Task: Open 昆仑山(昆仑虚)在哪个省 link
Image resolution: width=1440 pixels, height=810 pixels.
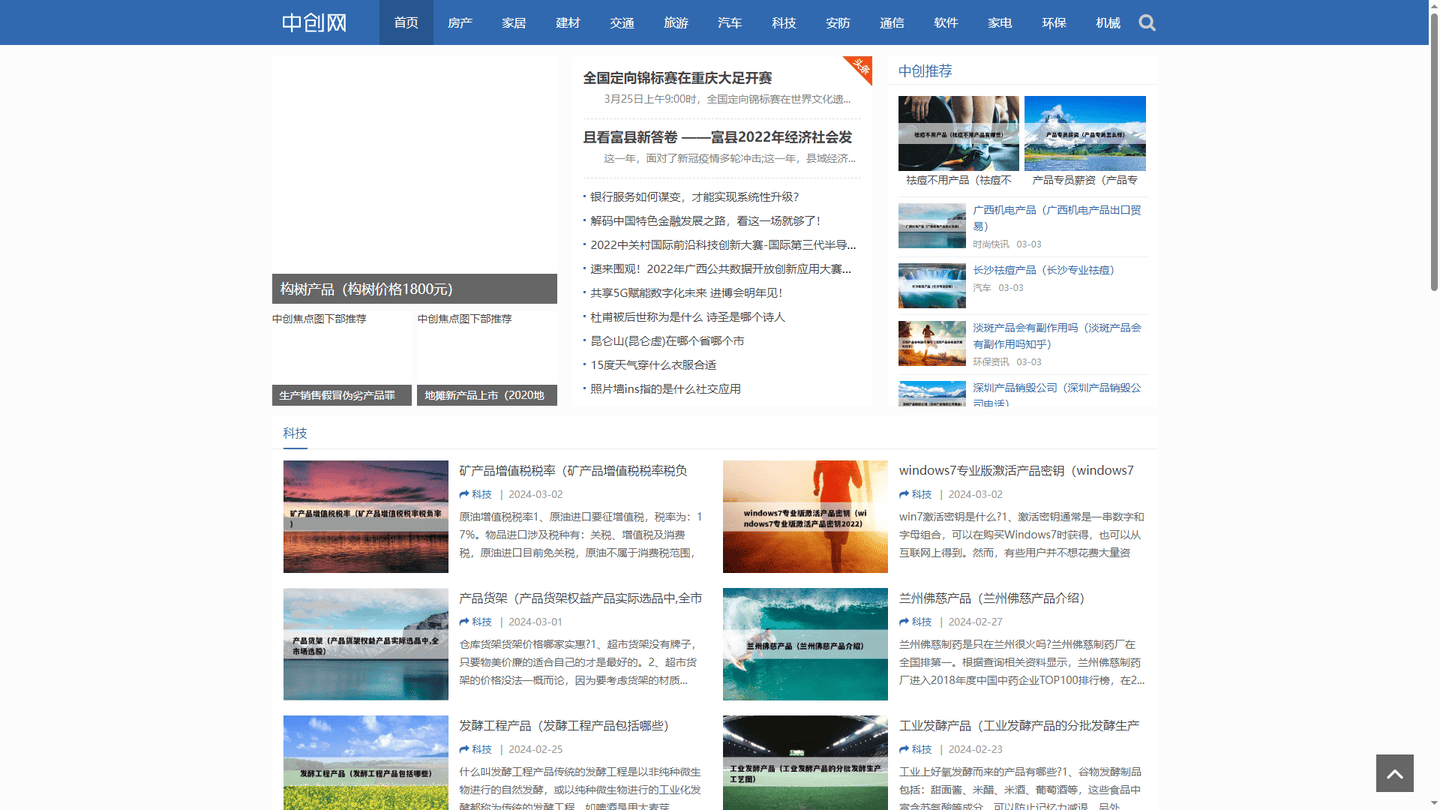Action: (667, 341)
